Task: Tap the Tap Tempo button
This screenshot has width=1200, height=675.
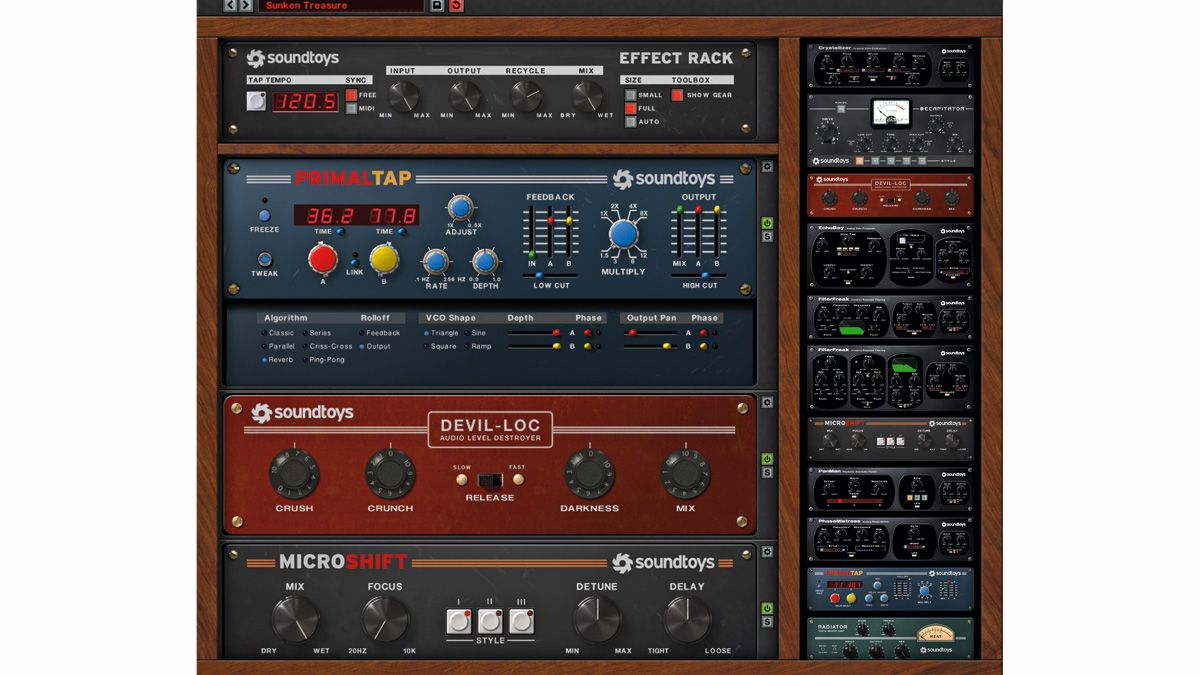Action: click(257, 101)
